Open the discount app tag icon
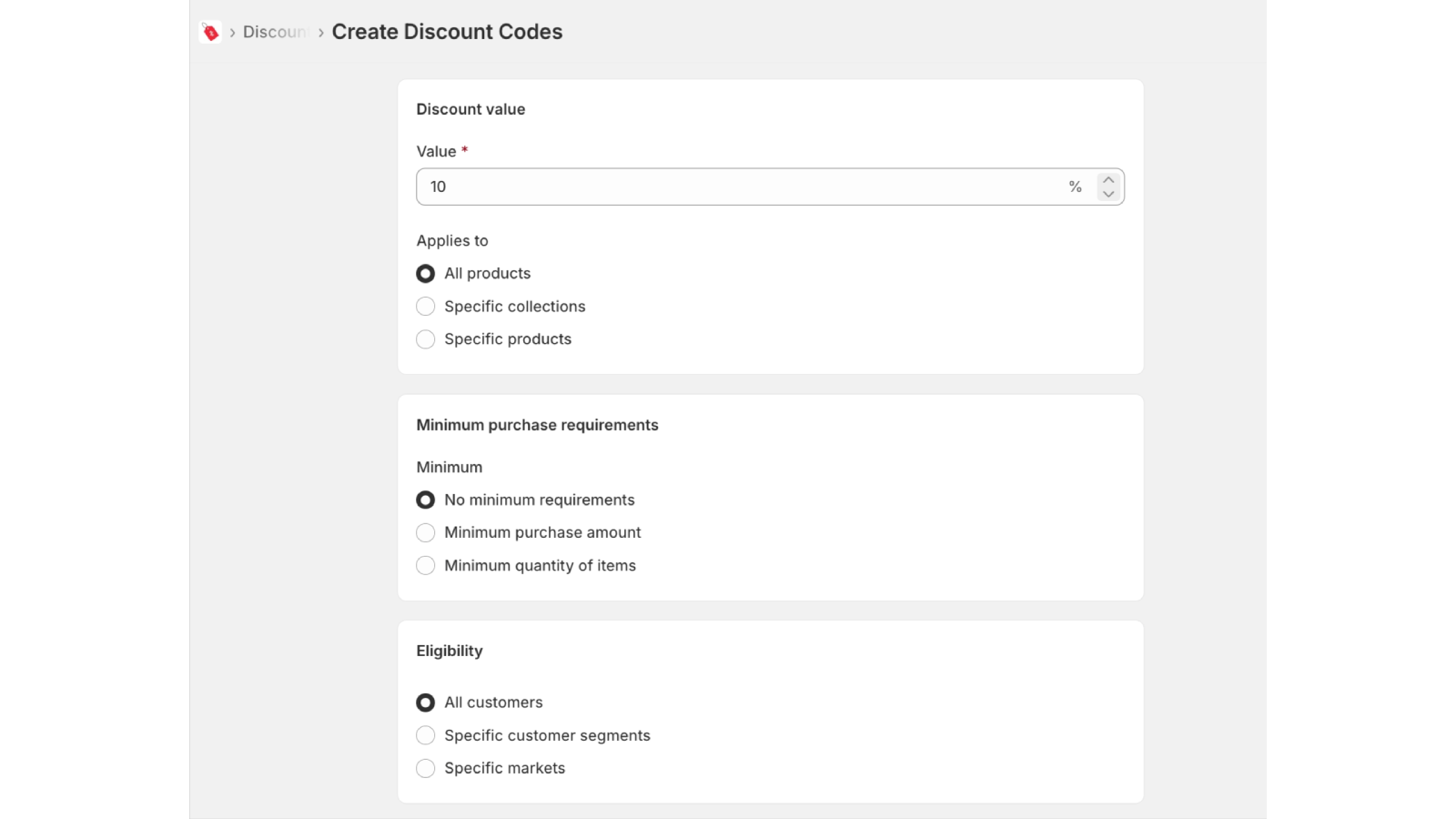Image resolution: width=1456 pixels, height=819 pixels. pyautogui.click(x=210, y=32)
